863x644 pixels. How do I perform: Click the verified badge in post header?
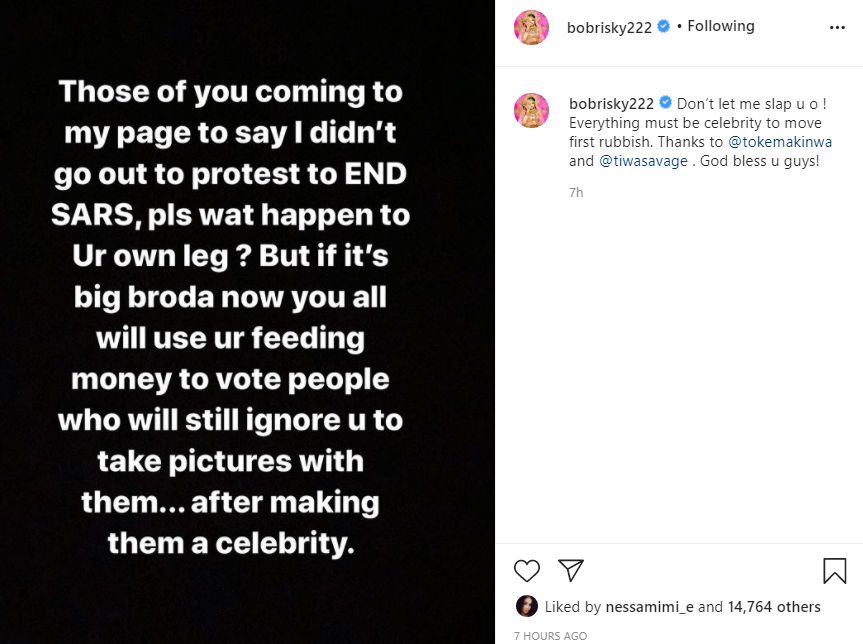pyautogui.click(x=662, y=27)
